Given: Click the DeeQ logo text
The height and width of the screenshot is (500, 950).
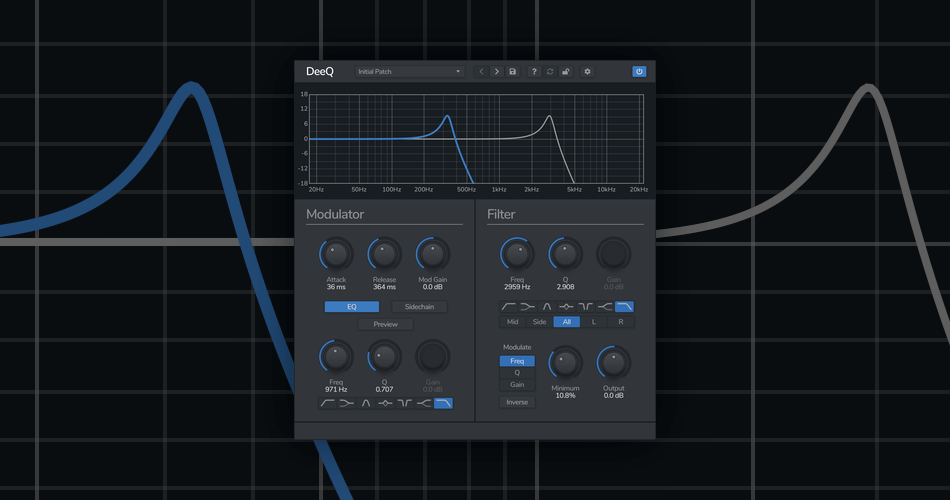Looking at the screenshot, I should click(320, 72).
